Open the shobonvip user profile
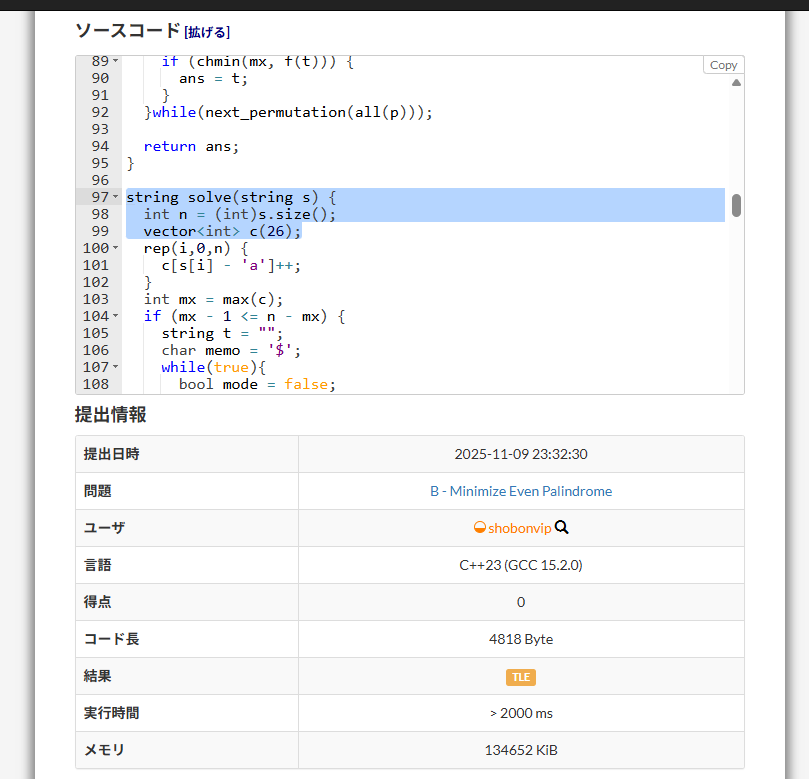Screen dimensions: 809x779 click(x=520, y=528)
